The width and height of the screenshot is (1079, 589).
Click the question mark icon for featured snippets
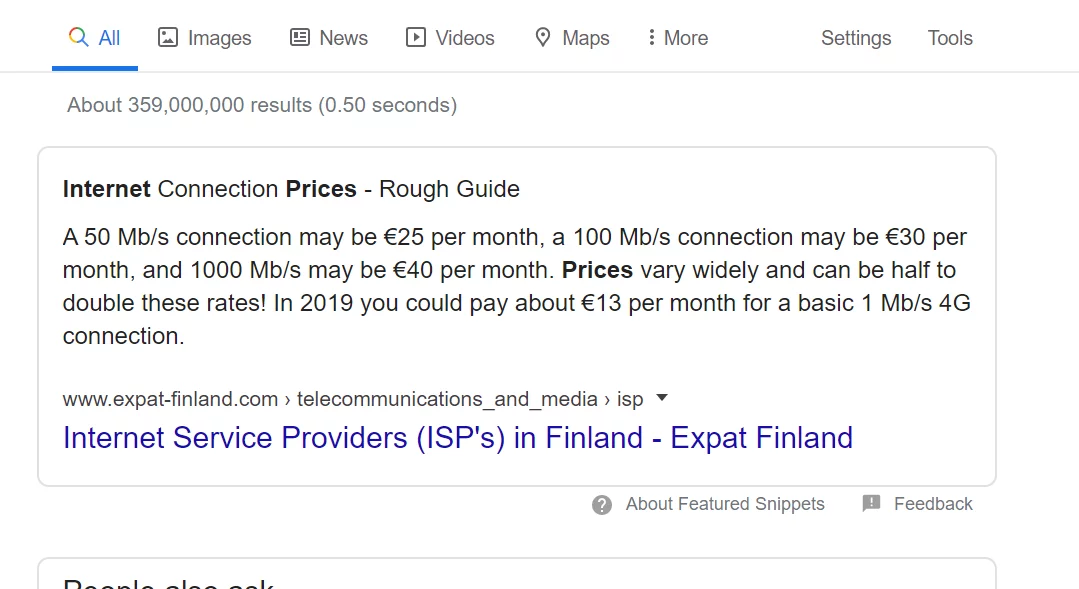coord(602,505)
